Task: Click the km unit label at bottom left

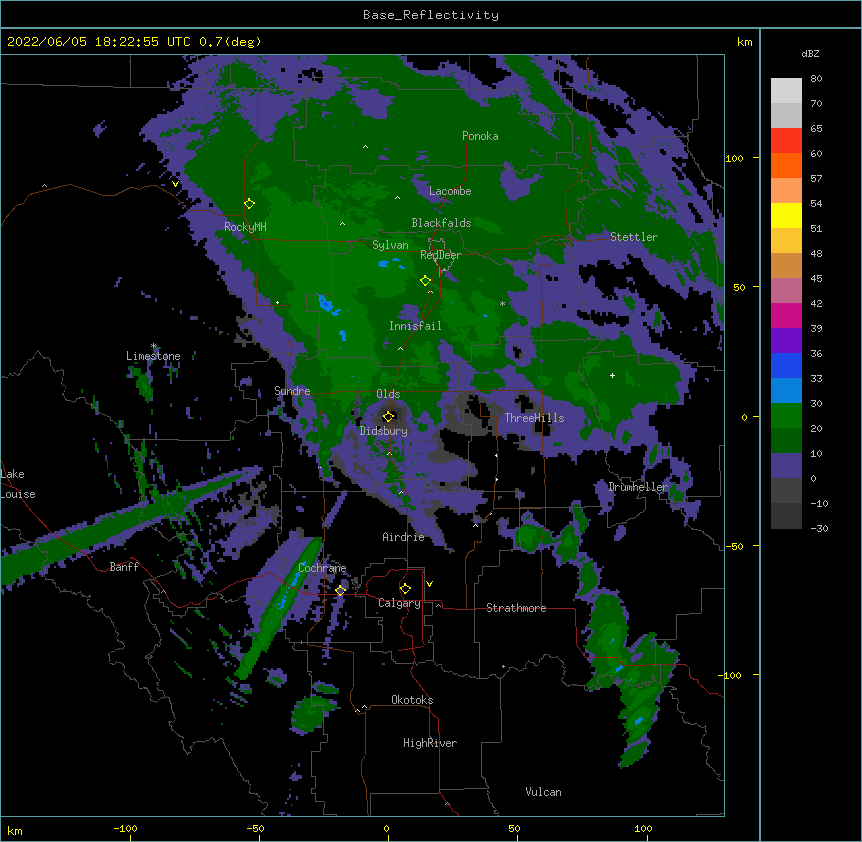Action: click(14, 830)
